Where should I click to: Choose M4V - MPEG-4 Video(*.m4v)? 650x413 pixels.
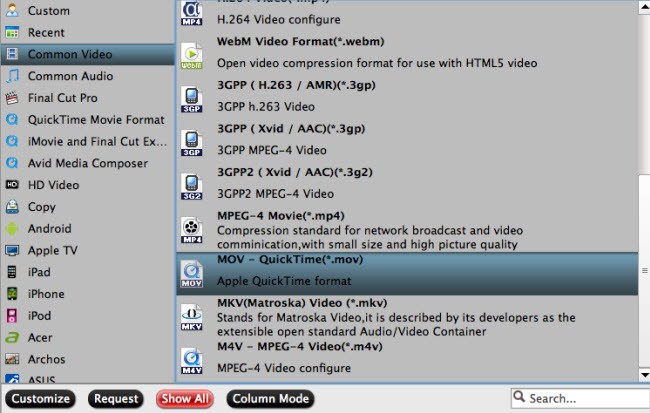(x=407, y=360)
